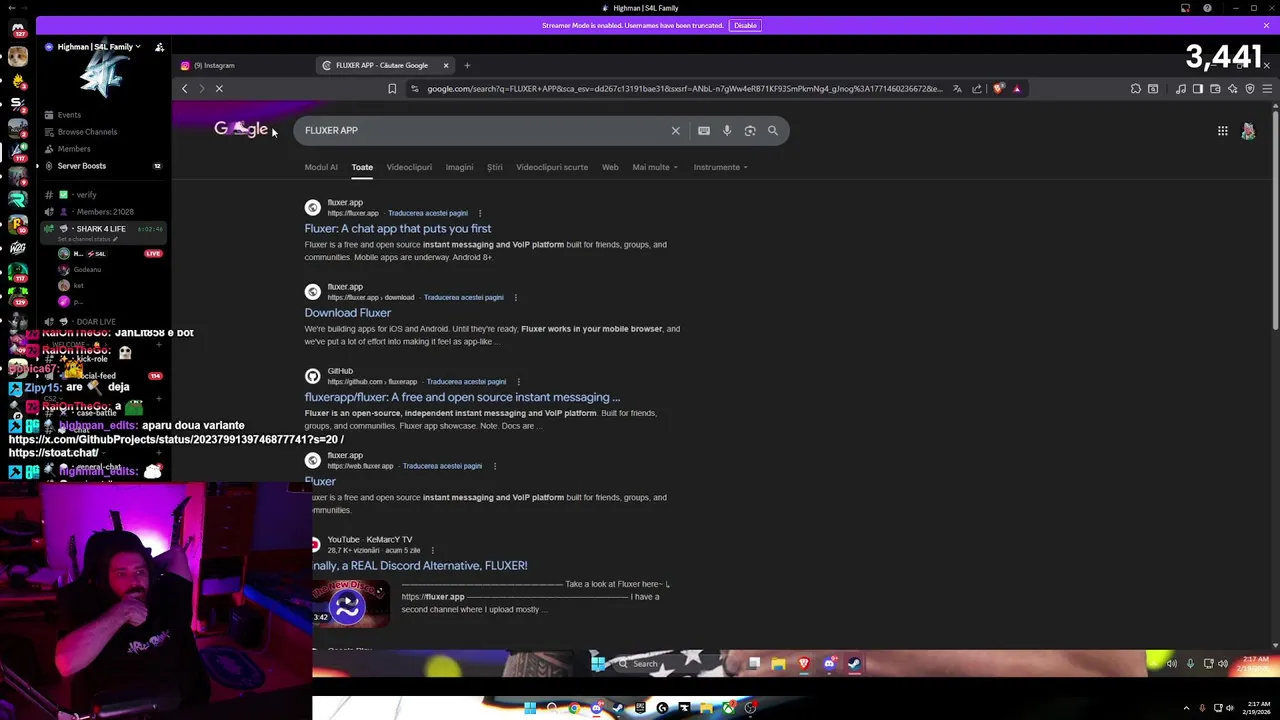This screenshot has width=1280, height=720.
Task: Open Discord direct messages home icon
Action: (x=17, y=28)
